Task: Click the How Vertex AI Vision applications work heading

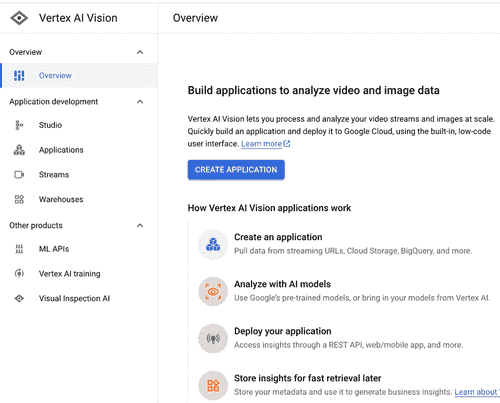Action: click(x=269, y=208)
